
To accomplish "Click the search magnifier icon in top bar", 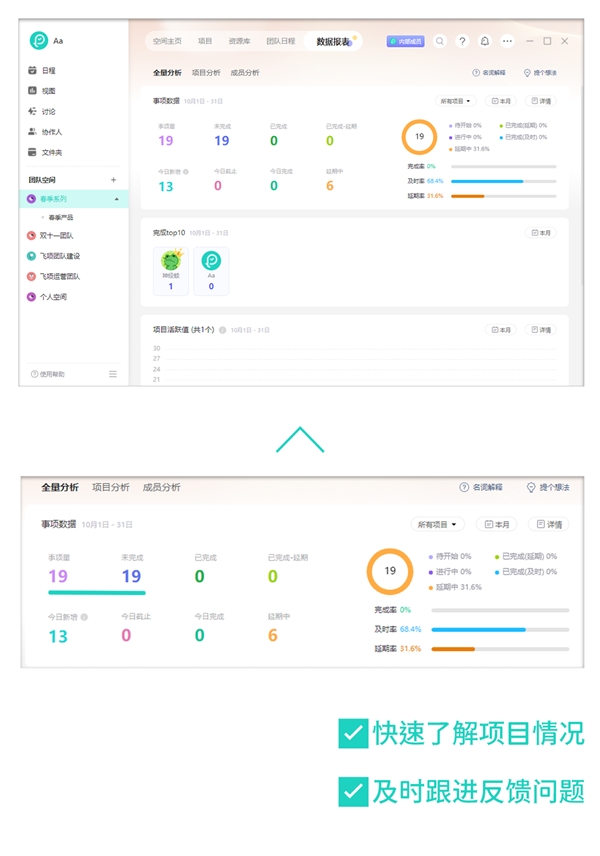I will (440, 41).
